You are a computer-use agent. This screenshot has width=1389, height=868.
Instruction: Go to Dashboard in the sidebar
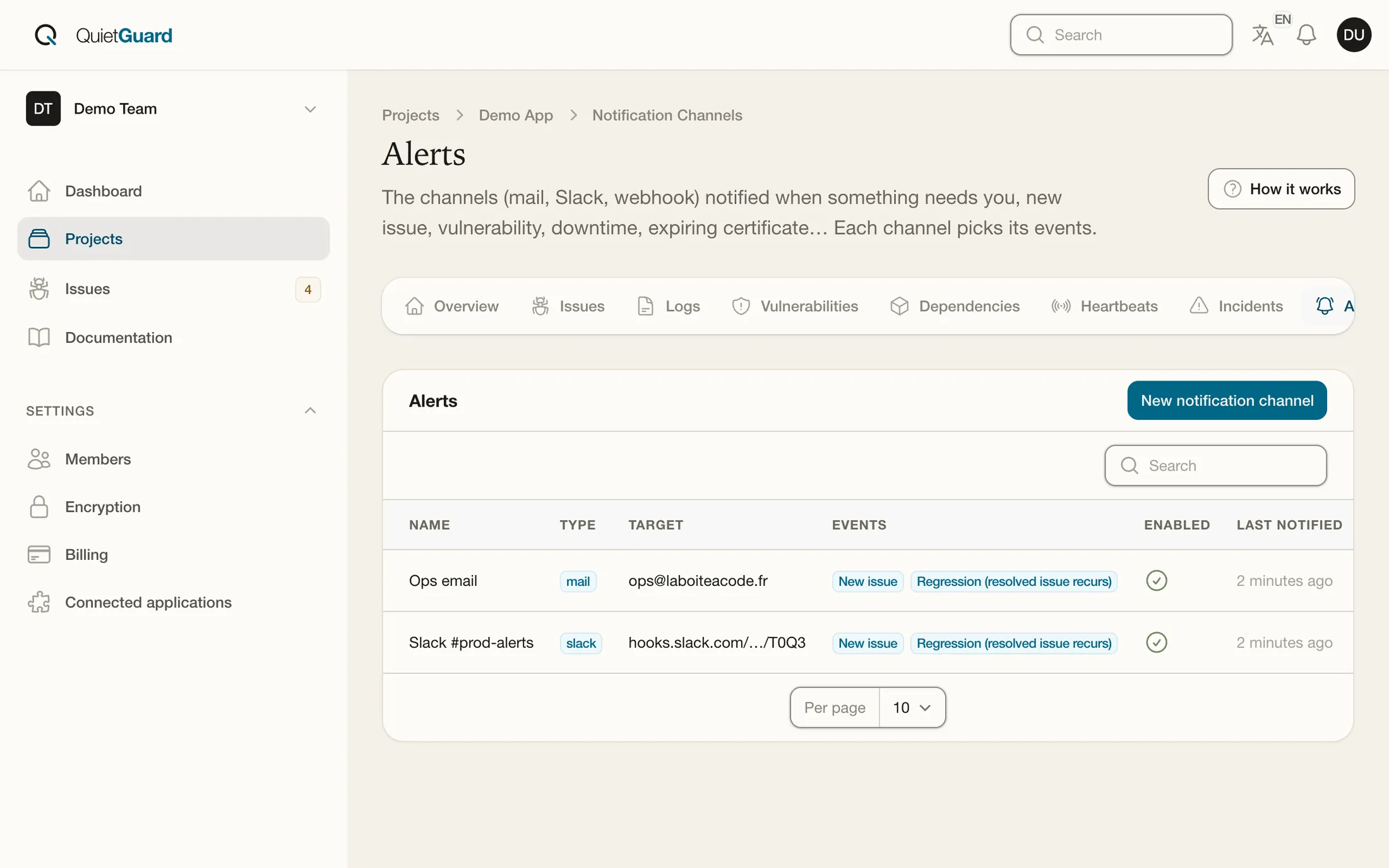coord(174,191)
